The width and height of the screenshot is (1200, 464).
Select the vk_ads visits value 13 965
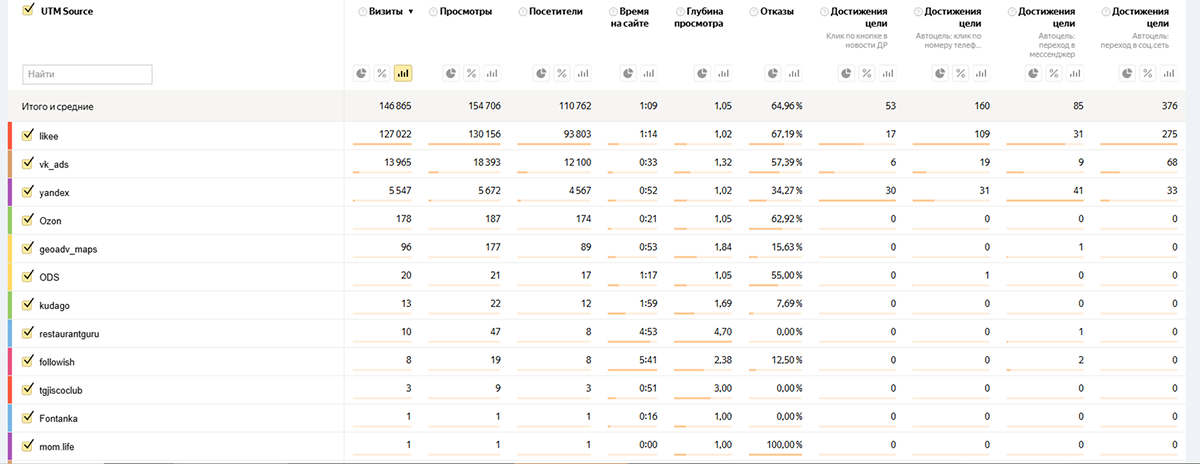click(x=396, y=162)
